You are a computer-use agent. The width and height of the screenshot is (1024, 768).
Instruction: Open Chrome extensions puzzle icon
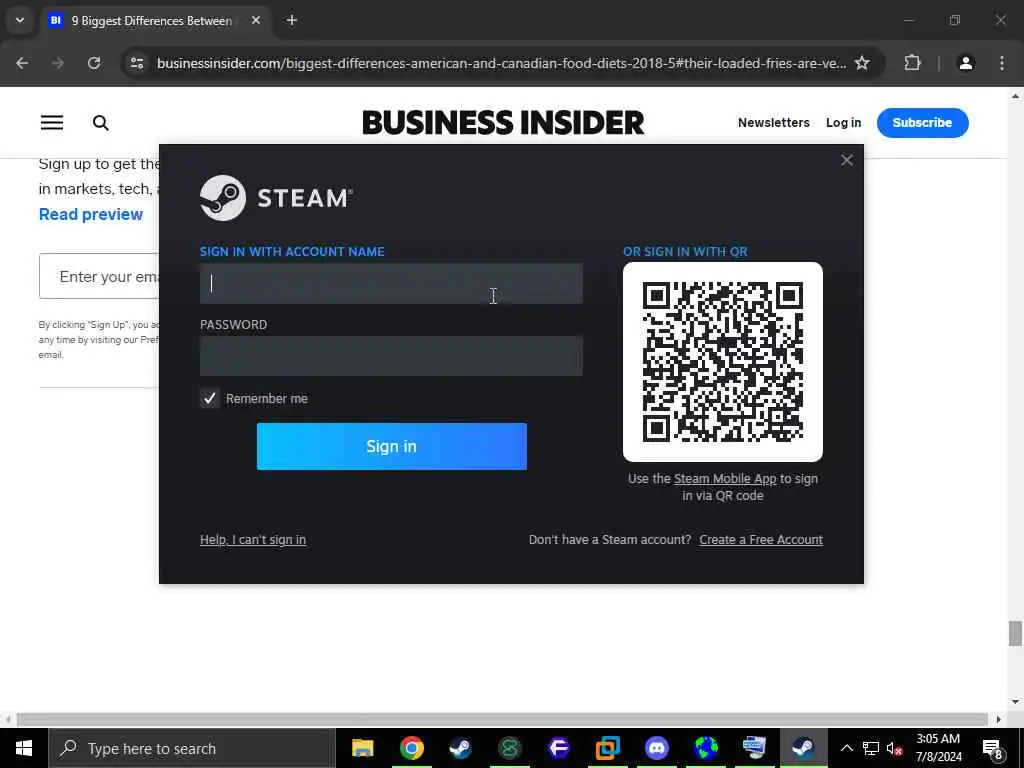[912, 63]
